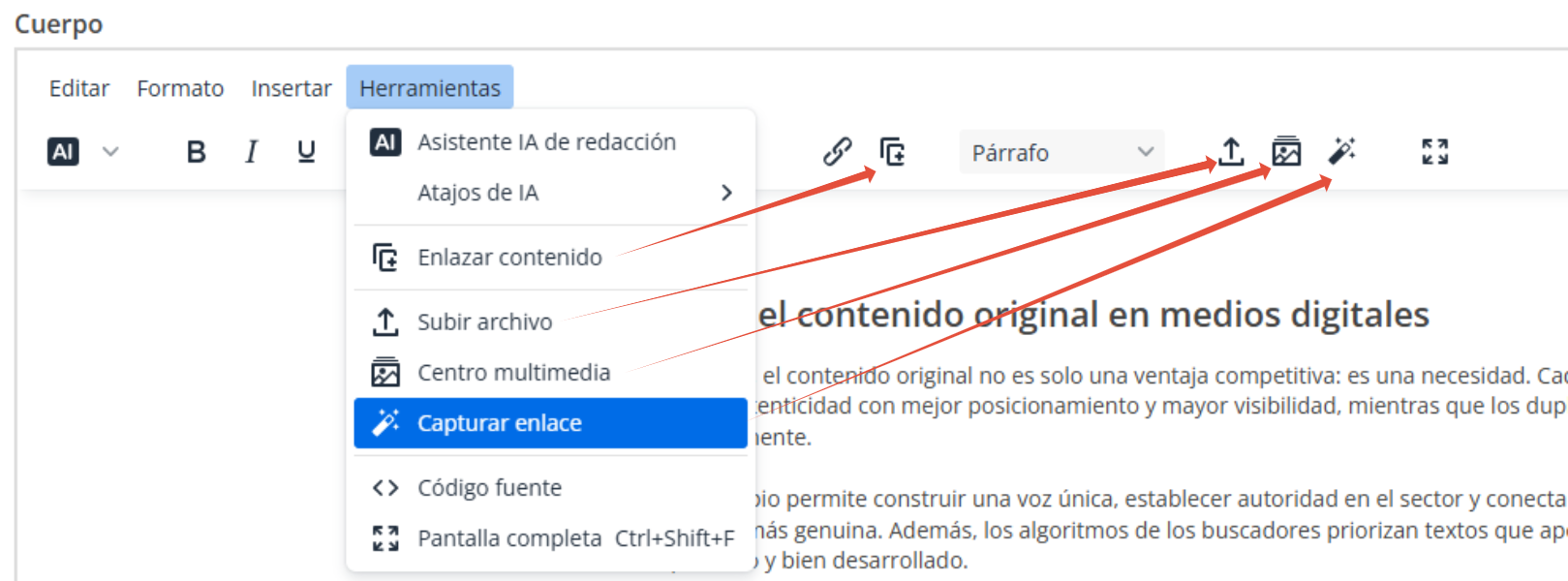Select Asistente IA de redacción
The width and height of the screenshot is (1568, 581).
(550, 142)
